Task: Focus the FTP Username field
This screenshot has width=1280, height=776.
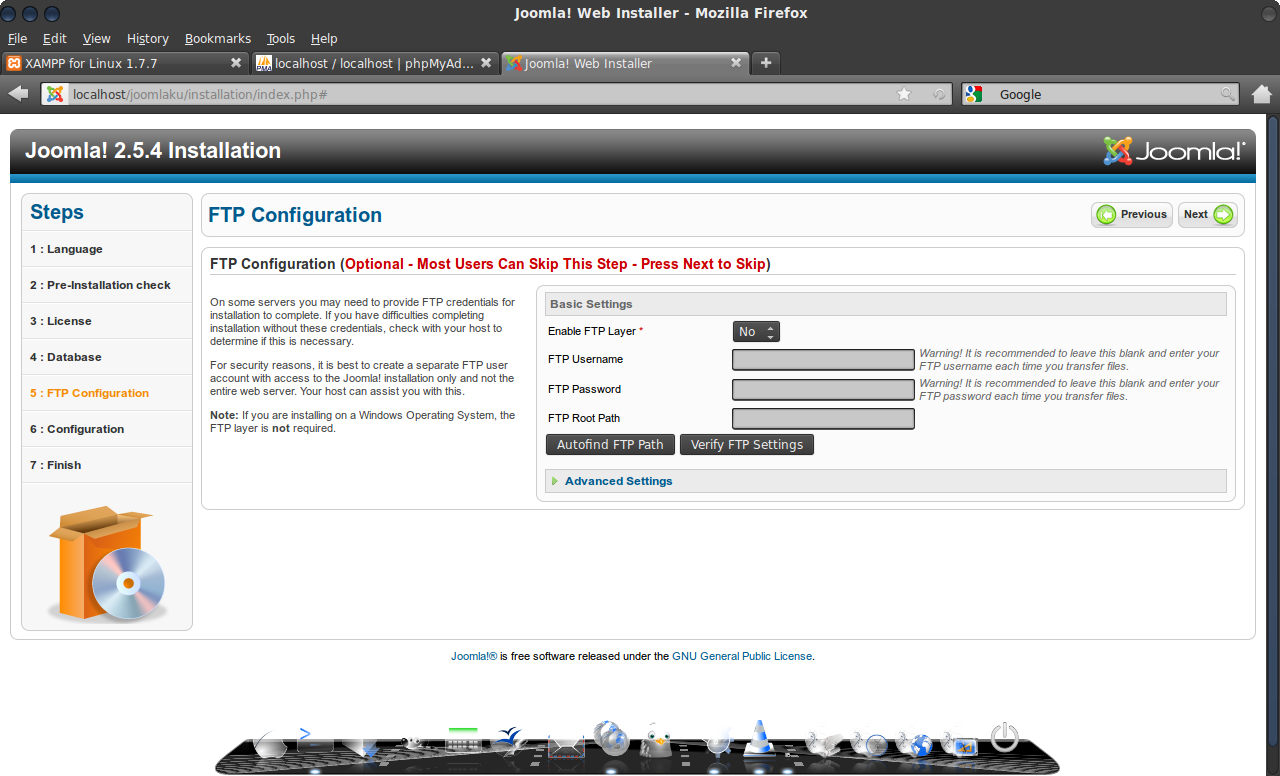Action: (823, 360)
